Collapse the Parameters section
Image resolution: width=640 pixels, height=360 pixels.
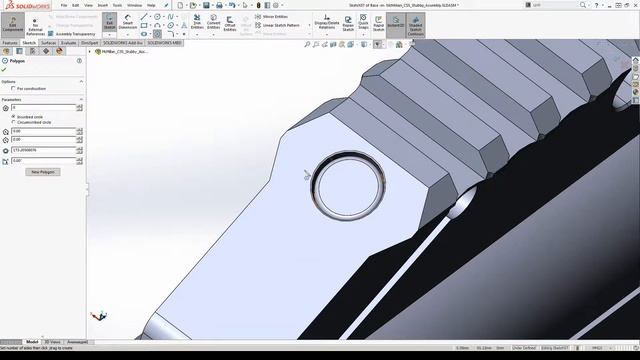click(x=81, y=100)
